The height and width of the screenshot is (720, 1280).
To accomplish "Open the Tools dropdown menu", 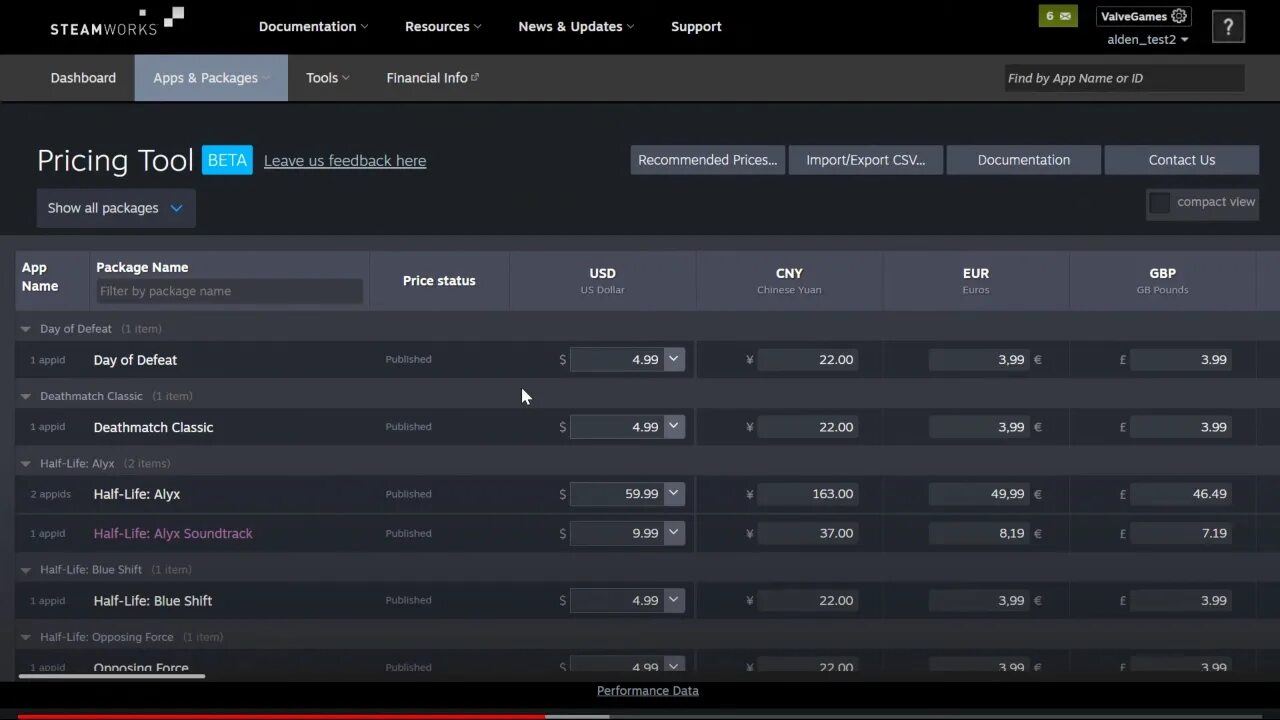I will pos(327,78).
